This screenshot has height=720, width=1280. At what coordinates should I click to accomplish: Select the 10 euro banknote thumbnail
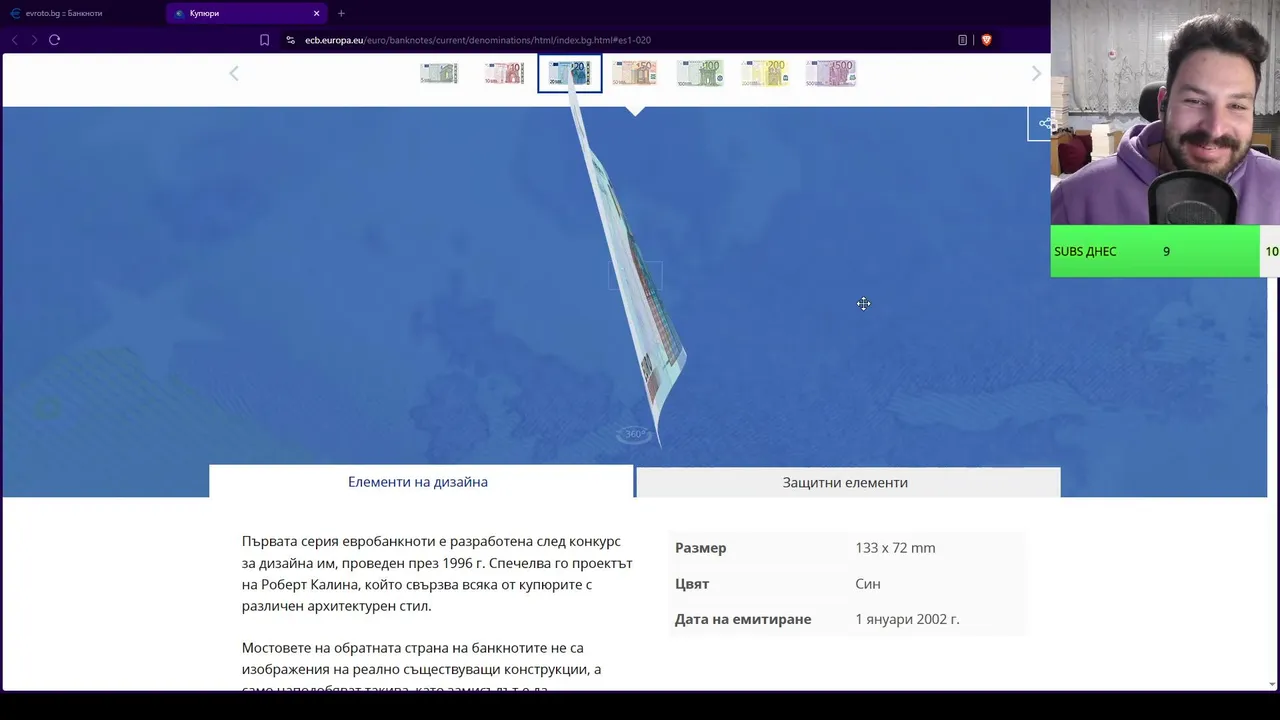[x=504, y=73]
